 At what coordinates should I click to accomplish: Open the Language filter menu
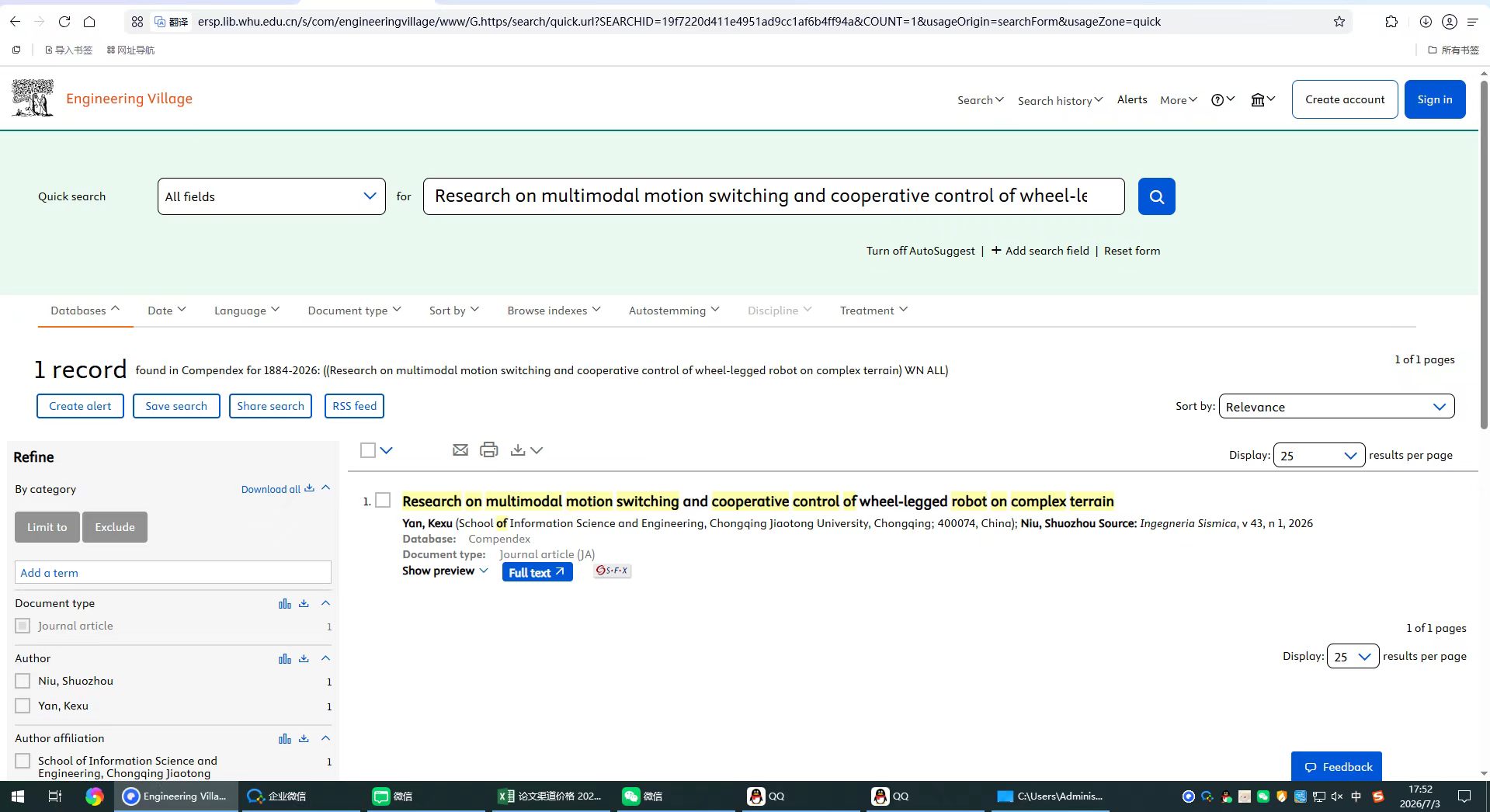[x=246, y=311]
